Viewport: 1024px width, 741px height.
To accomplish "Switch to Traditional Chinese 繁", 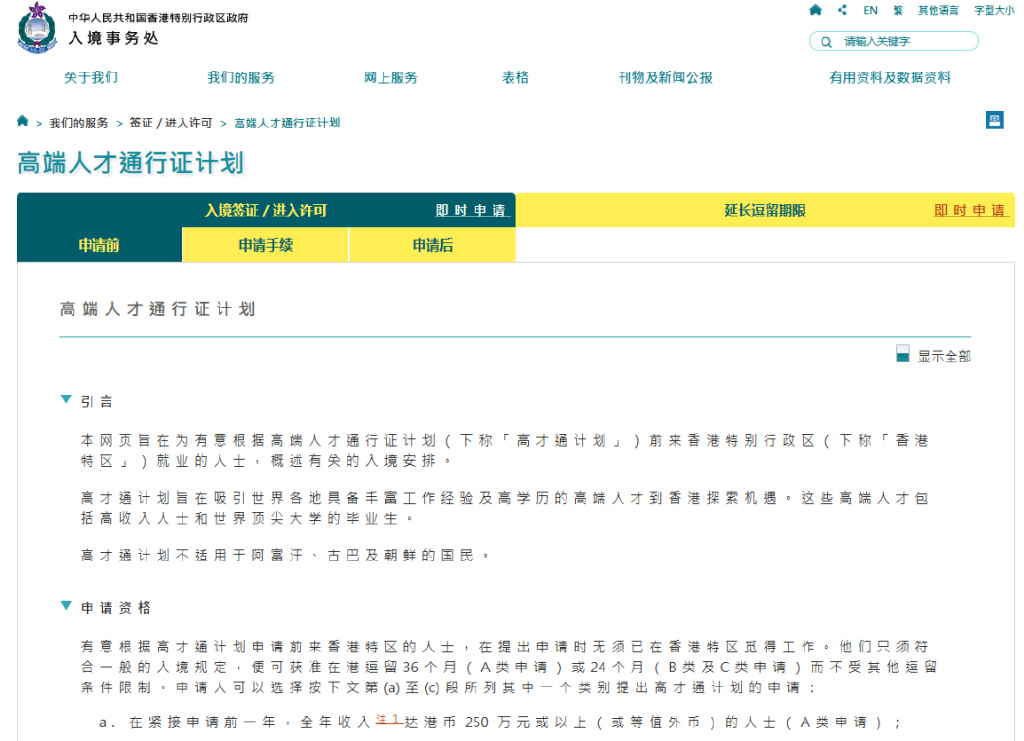I will (898, 10).
